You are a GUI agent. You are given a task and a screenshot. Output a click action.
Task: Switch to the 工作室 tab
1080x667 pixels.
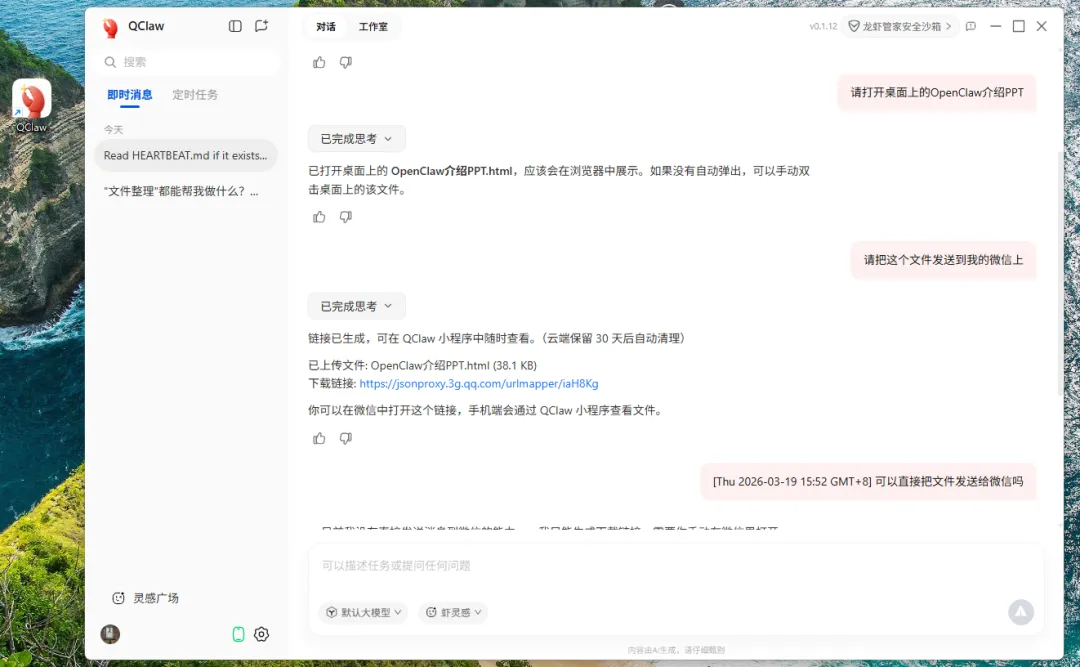[x=373, y=27]
